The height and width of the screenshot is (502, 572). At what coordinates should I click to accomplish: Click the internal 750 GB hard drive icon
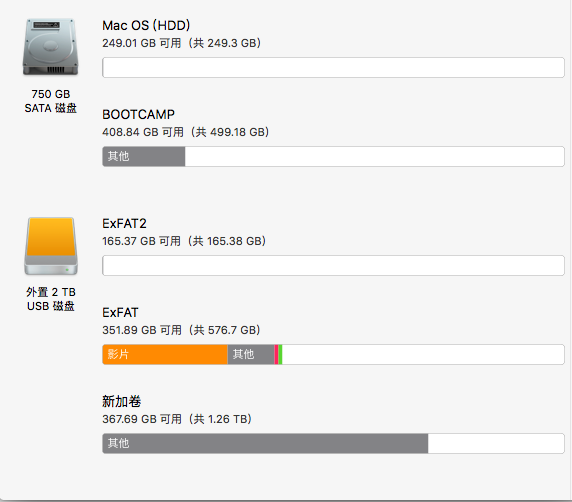[x=51, y=47]
